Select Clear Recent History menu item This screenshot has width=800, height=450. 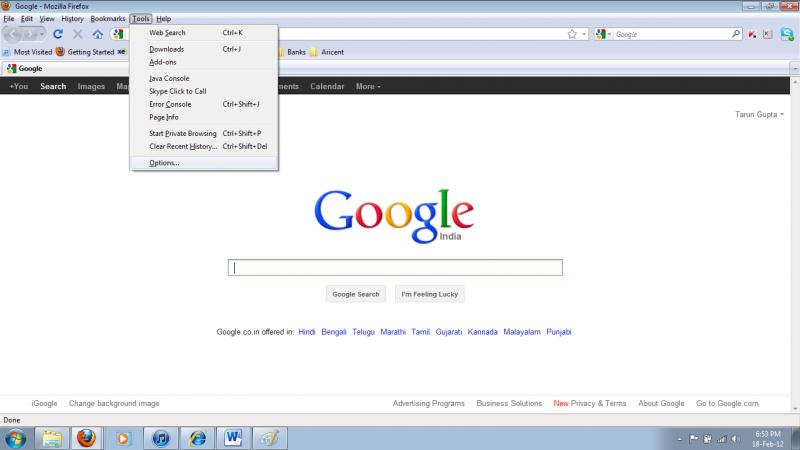pos(204,146)
